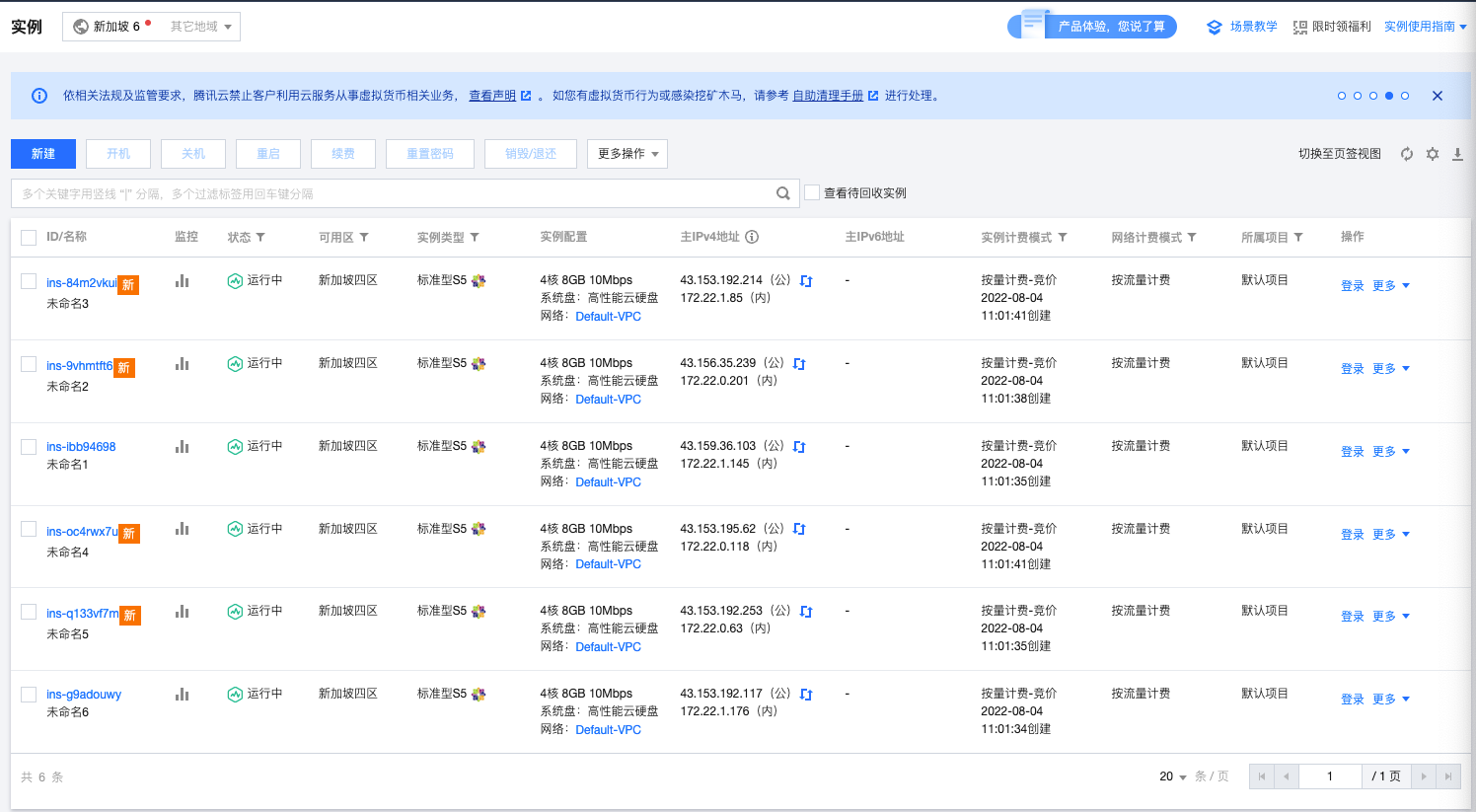The image size is (1476, 812).
Task: Click IP convert icon next to 43.159.36.103
Action: pyautogui.click(x=799, y=447)
